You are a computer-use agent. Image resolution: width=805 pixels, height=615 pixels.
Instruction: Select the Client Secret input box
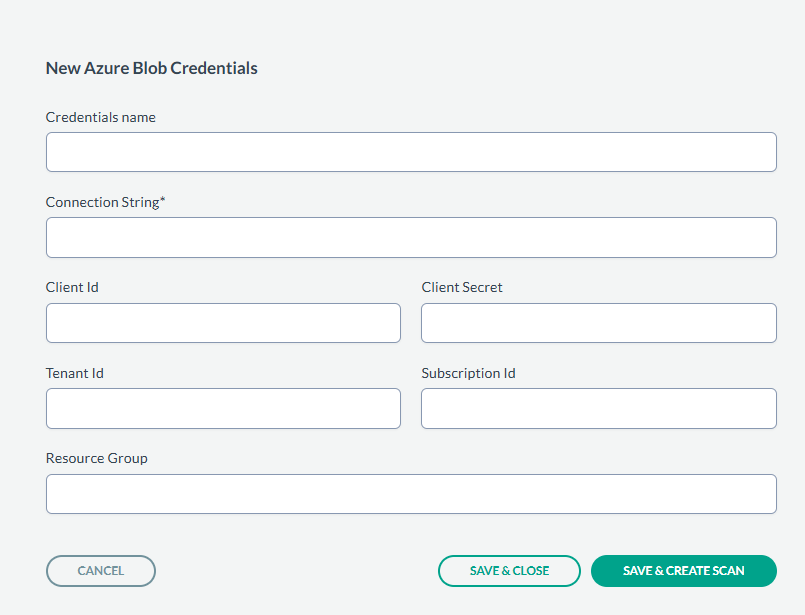[x=598, y=323]
